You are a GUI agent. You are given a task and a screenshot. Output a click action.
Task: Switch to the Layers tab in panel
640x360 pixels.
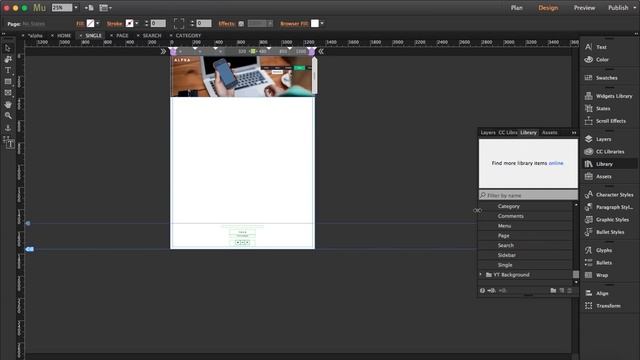click(488, 133)
